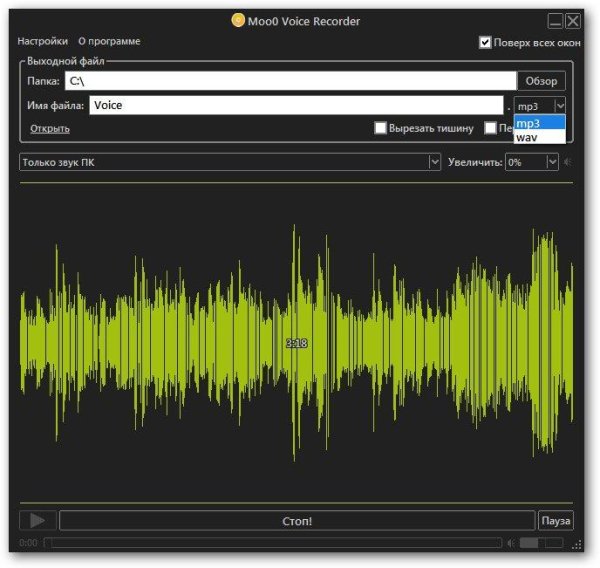This screenshot has width=600, height=568.
Task: Click the speaker icon next to Увеличить
Action: point(568,162)
